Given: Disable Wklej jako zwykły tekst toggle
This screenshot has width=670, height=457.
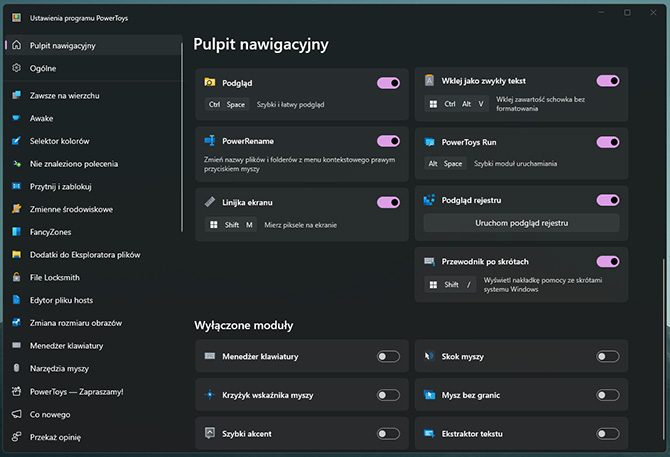Looking at the screenshot, I should tap(608, 81).
